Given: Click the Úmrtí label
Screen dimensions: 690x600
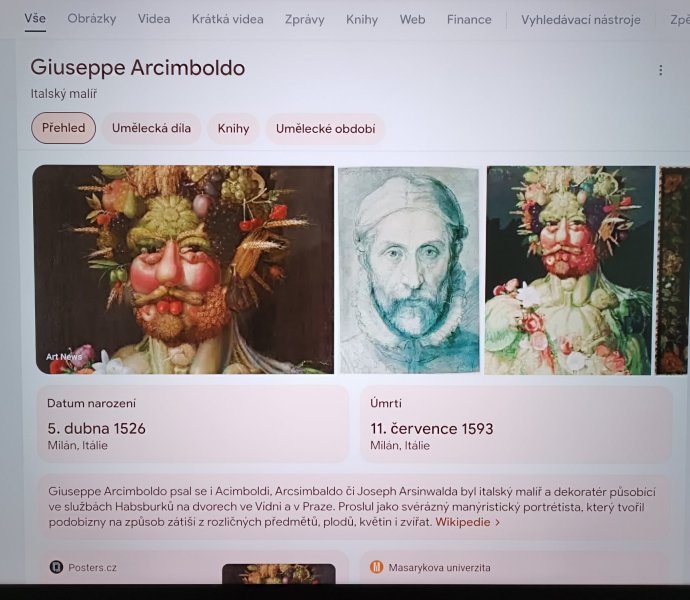Looking at the screenshot, I should [386, 403].
